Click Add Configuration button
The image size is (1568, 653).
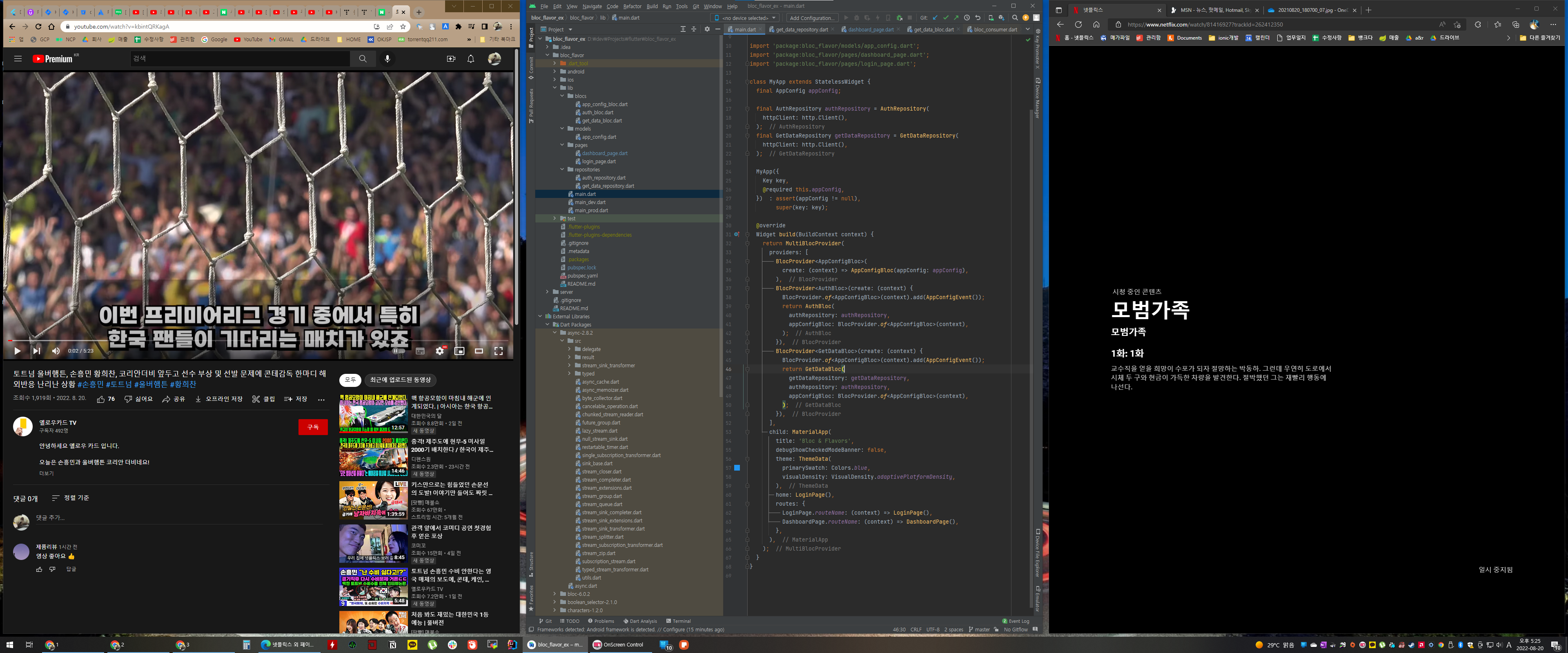tap(812, 18)
